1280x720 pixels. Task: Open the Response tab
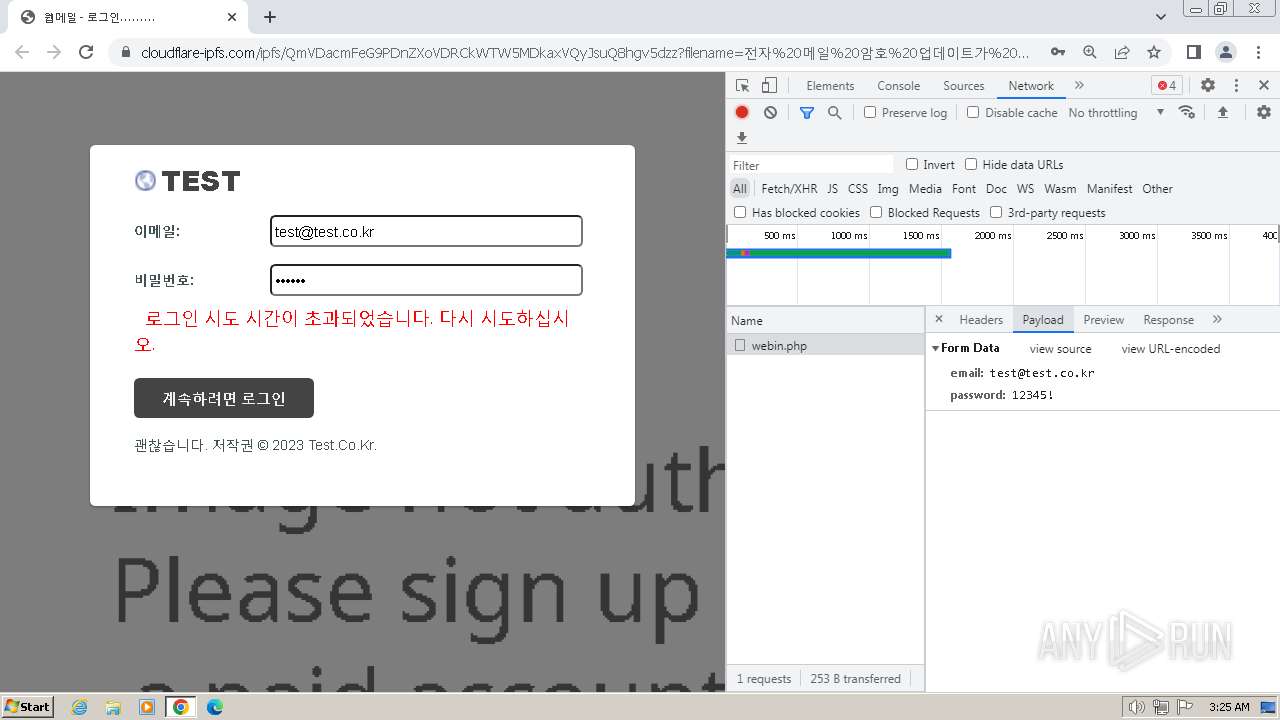1168,320
